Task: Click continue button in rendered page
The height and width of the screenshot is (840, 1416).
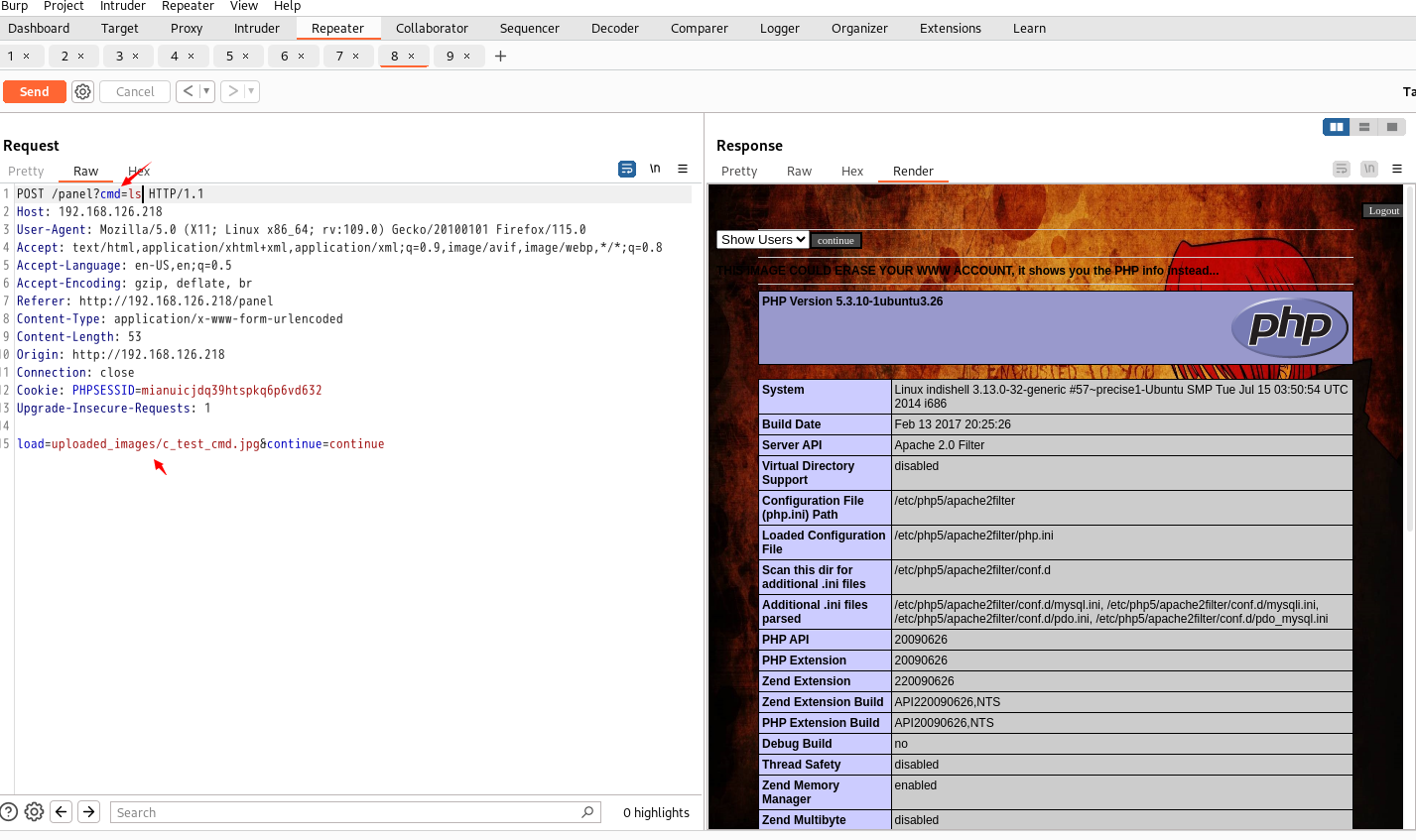Action: (836, 240)
